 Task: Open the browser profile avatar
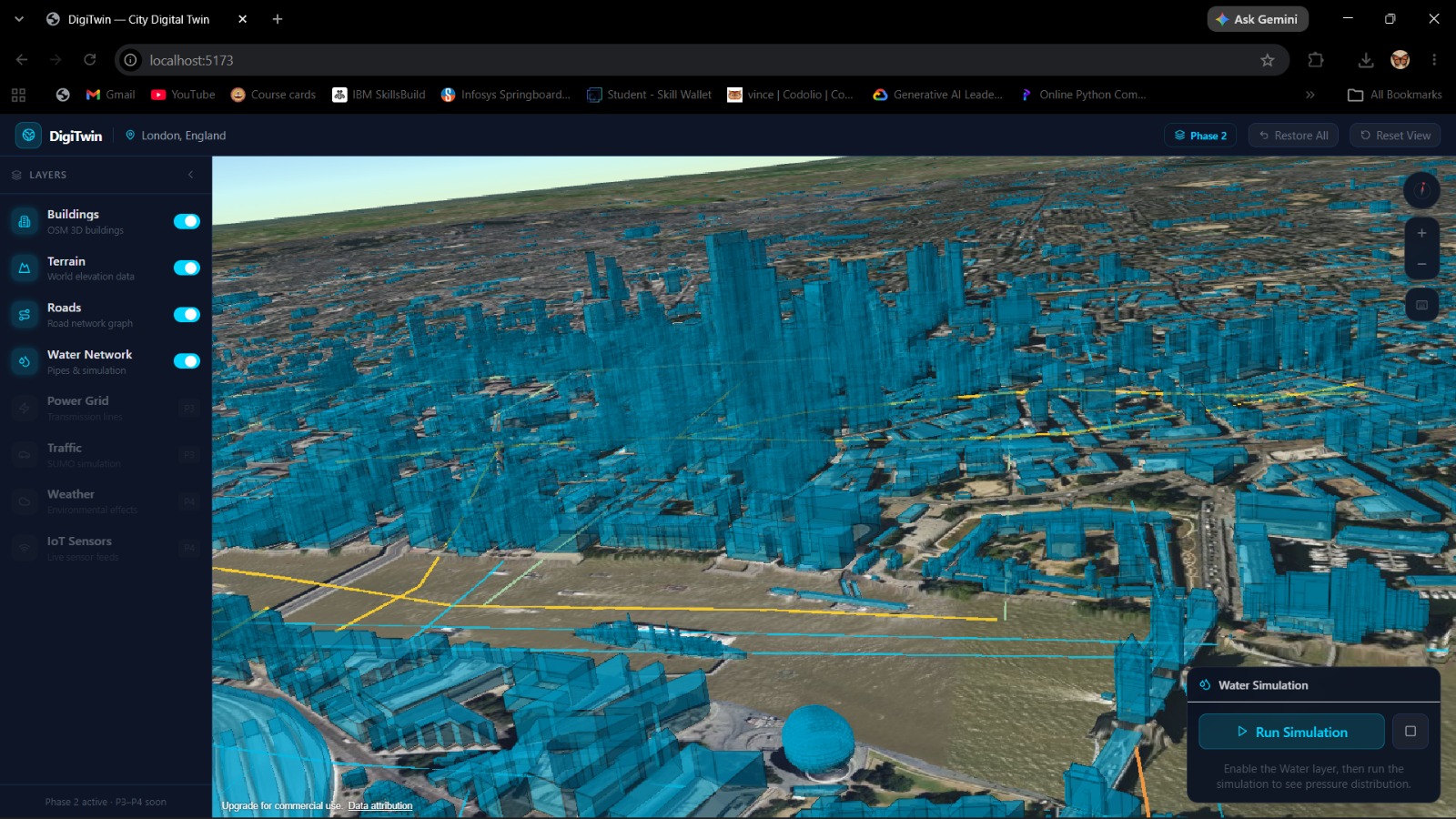[x=1400, y=60]
